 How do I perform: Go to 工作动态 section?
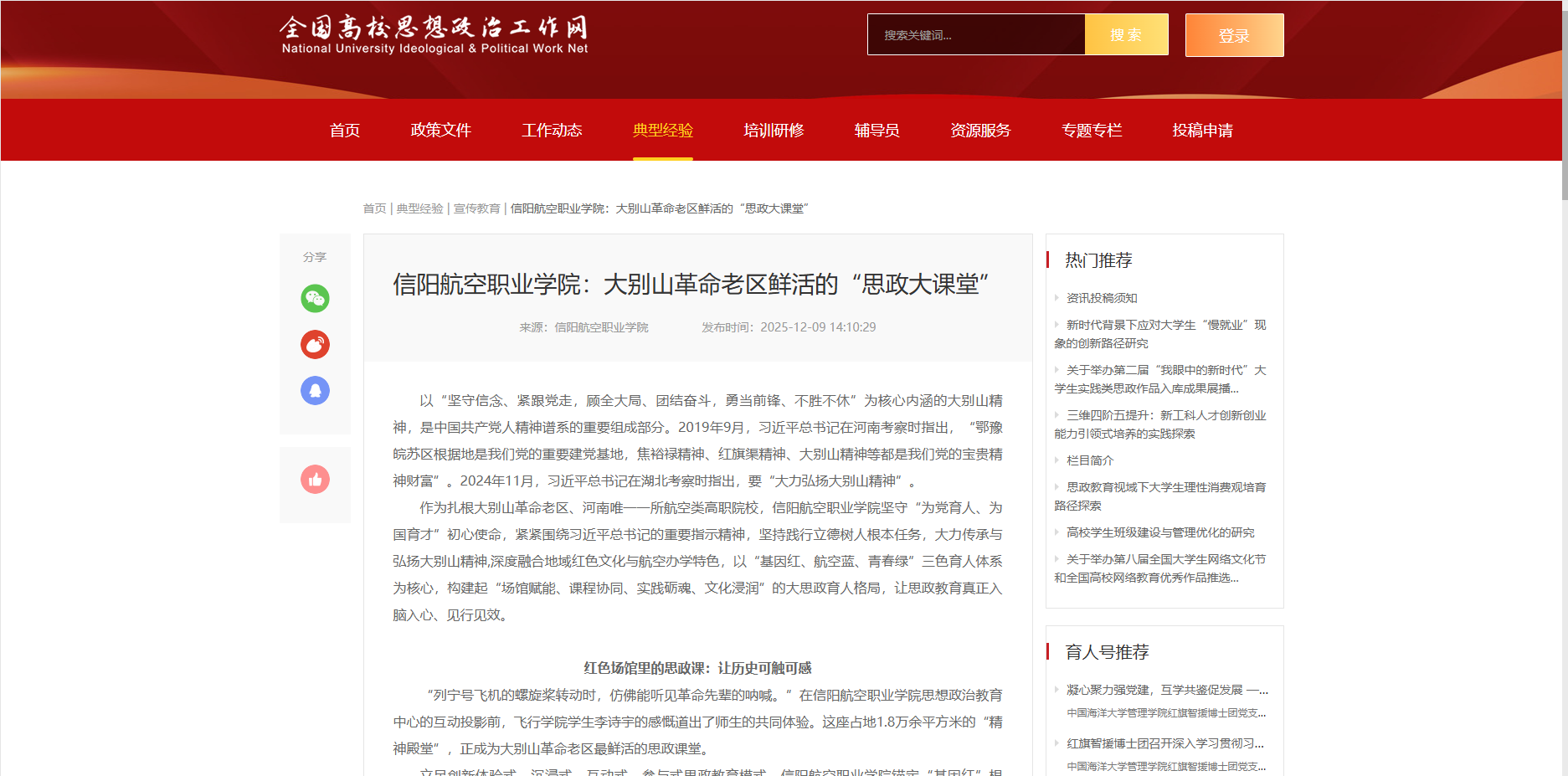pos(551,131)
